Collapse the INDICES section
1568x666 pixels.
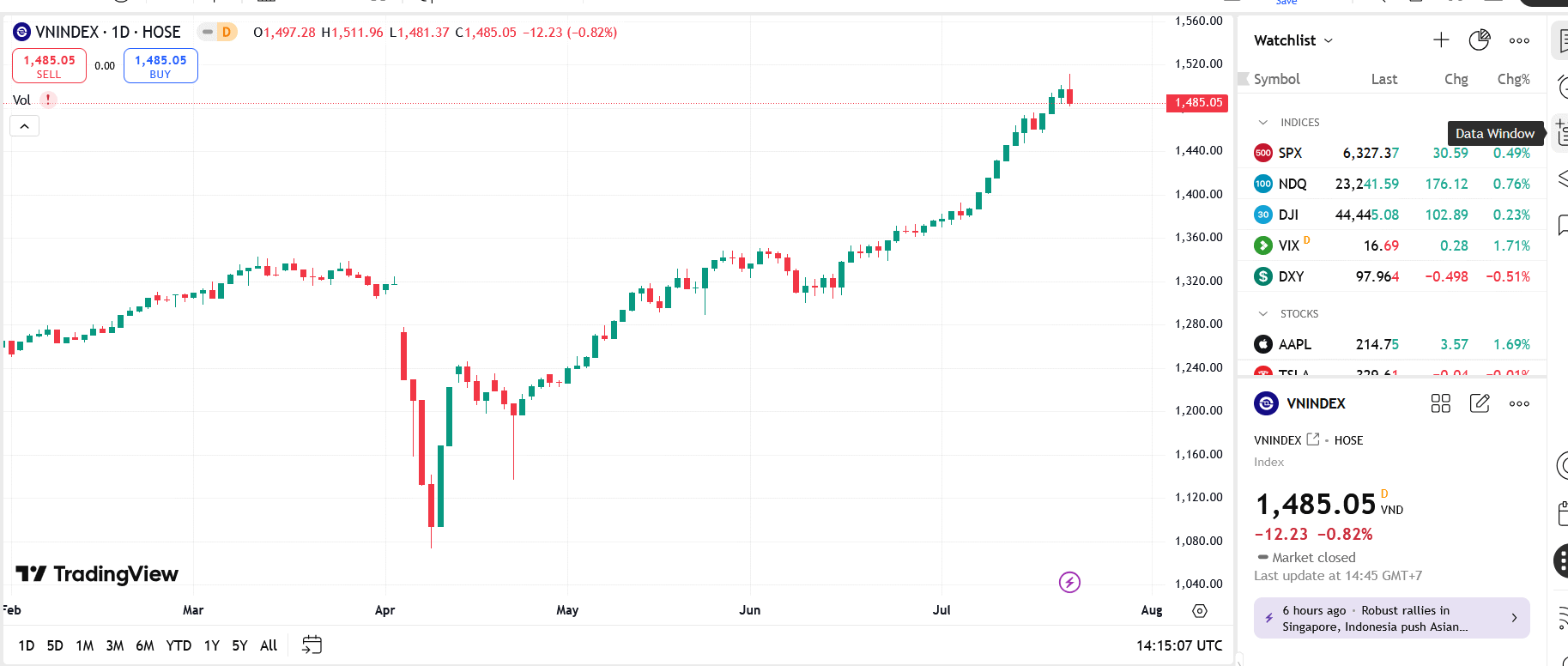[1263, 123]
